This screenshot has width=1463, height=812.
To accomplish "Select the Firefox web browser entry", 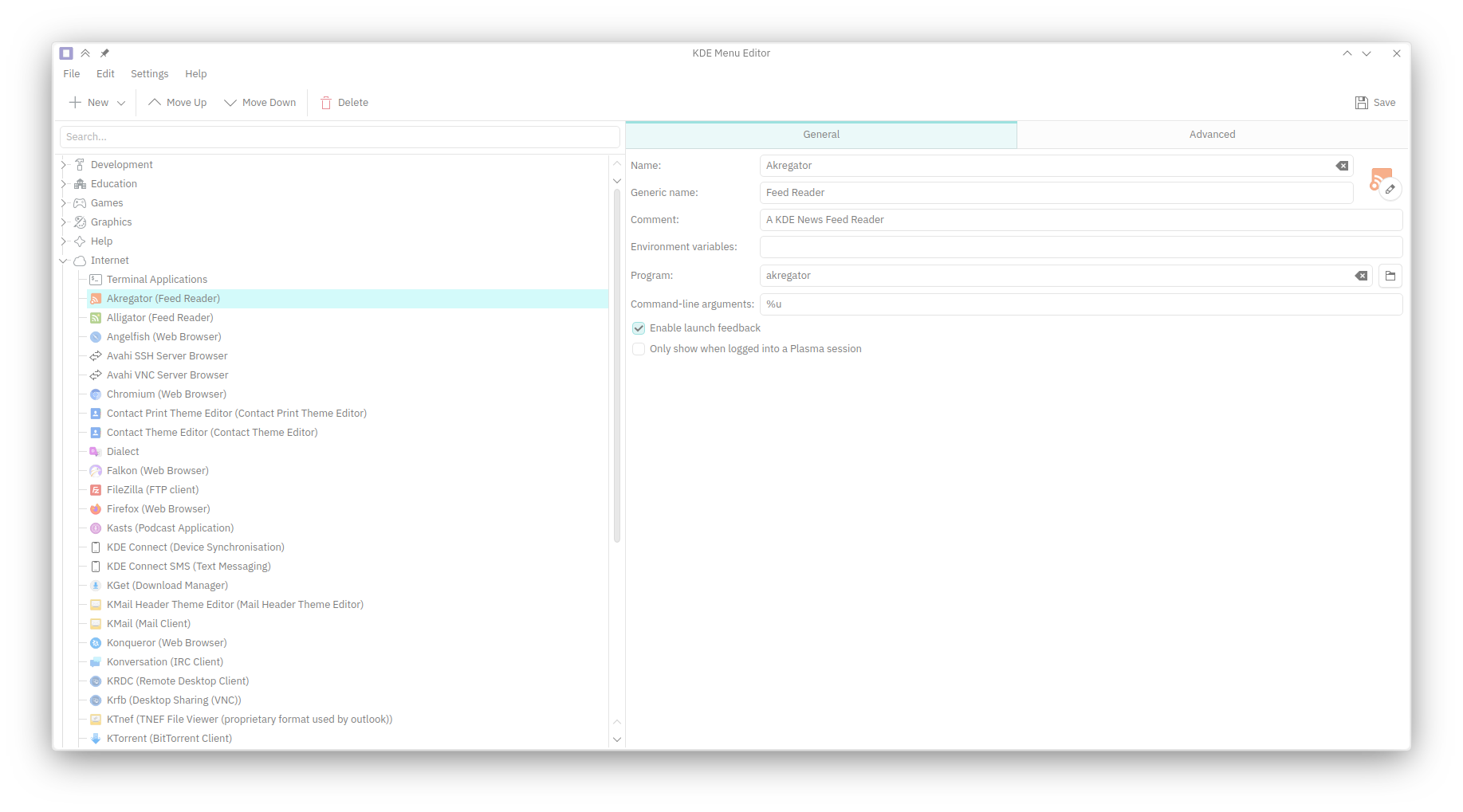I will (158, 509).
